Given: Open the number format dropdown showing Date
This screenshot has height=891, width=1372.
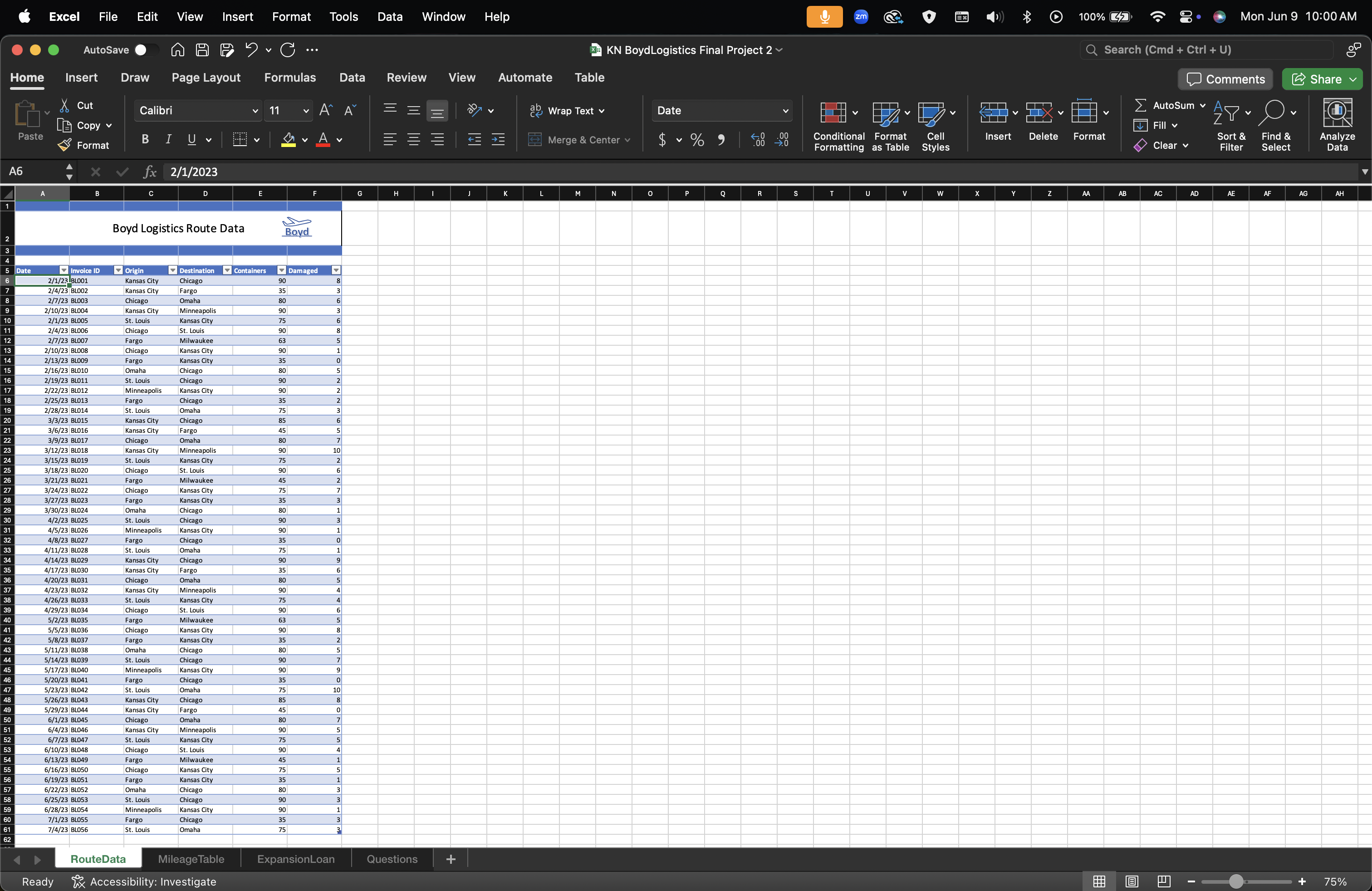Looking at the screenshot, I should pyautogui.click(x=722, y=111).
